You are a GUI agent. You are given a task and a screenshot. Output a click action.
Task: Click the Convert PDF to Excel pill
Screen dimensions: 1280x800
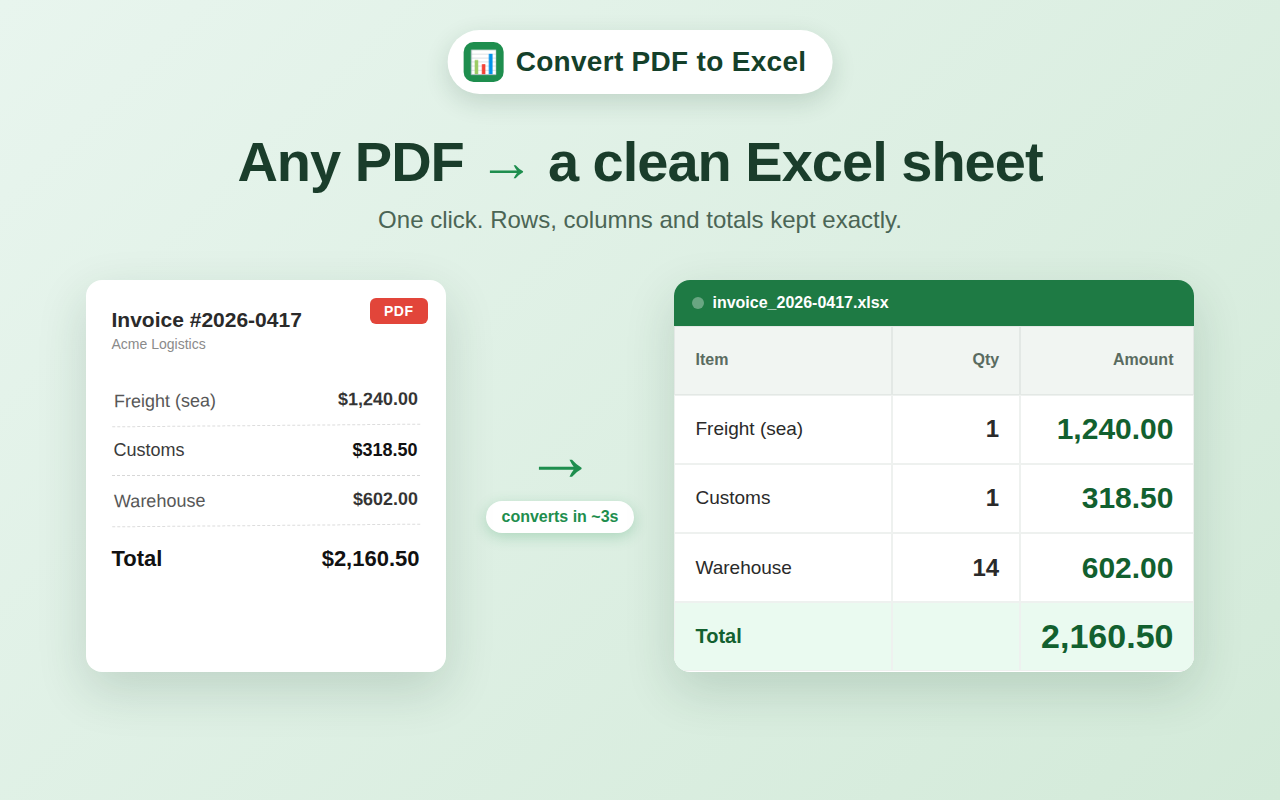click(x=640, y=62)
